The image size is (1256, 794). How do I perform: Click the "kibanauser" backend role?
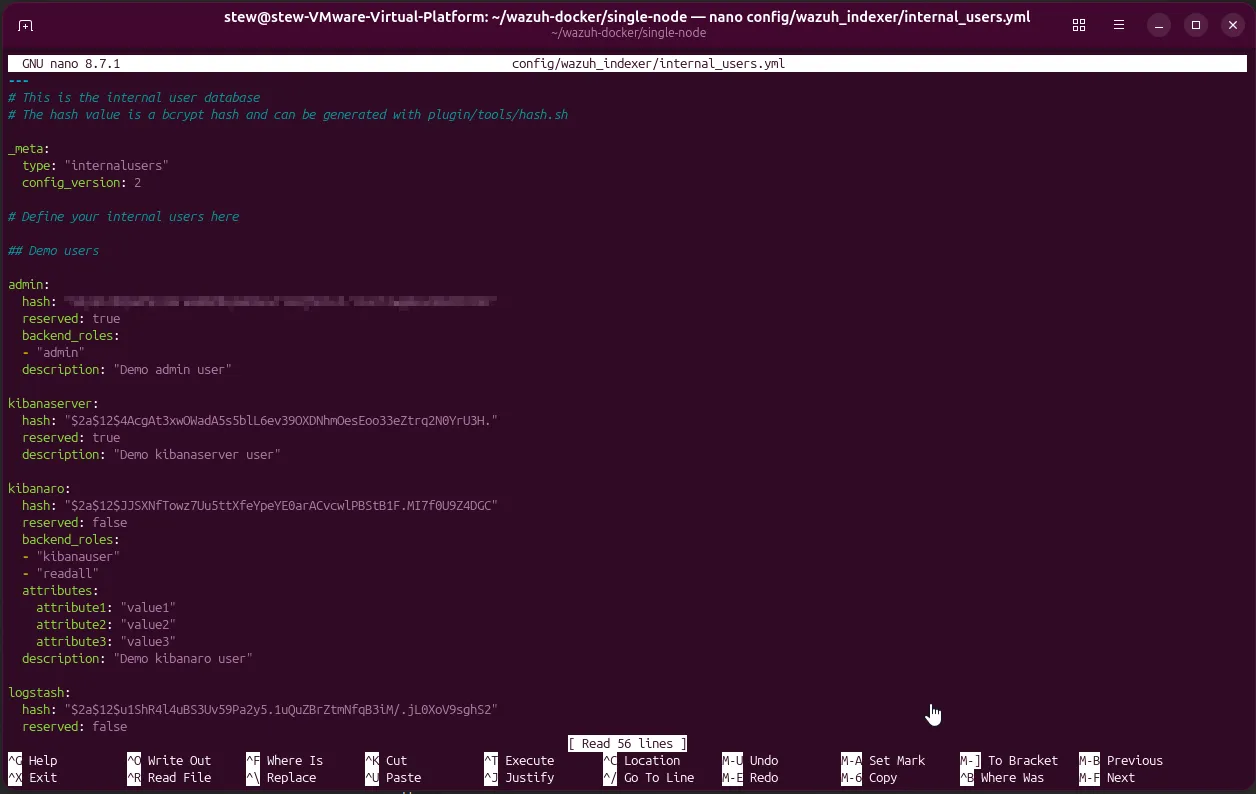pyautogui.click(x=78, y=557)
